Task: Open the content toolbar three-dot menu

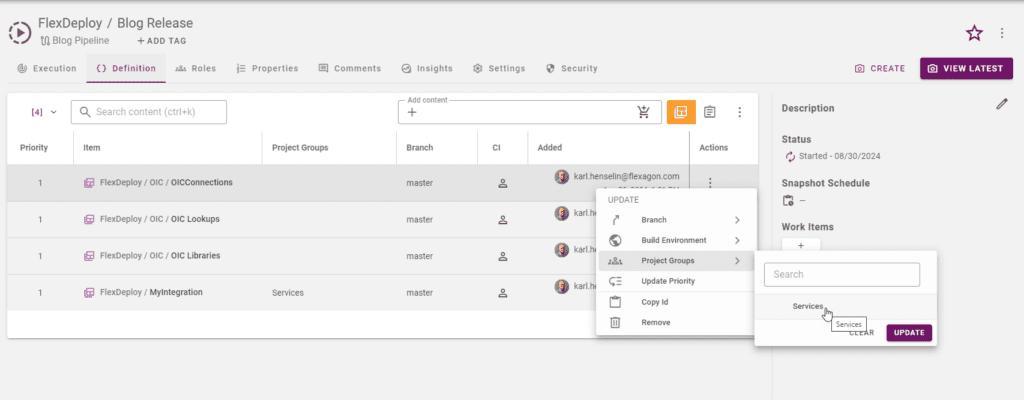Action: [x=740, y=112]
